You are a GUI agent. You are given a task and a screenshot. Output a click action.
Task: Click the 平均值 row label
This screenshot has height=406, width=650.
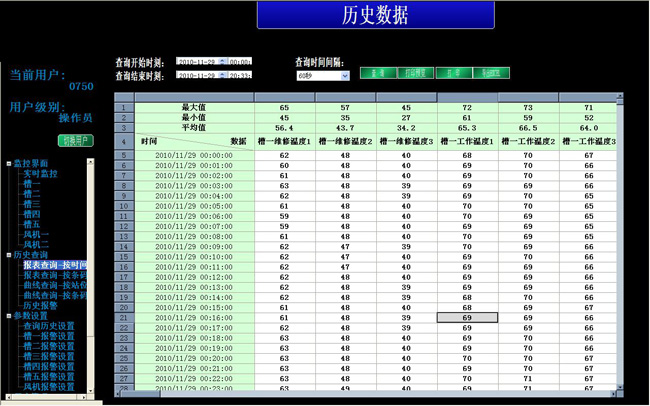(x=194, y=128)
